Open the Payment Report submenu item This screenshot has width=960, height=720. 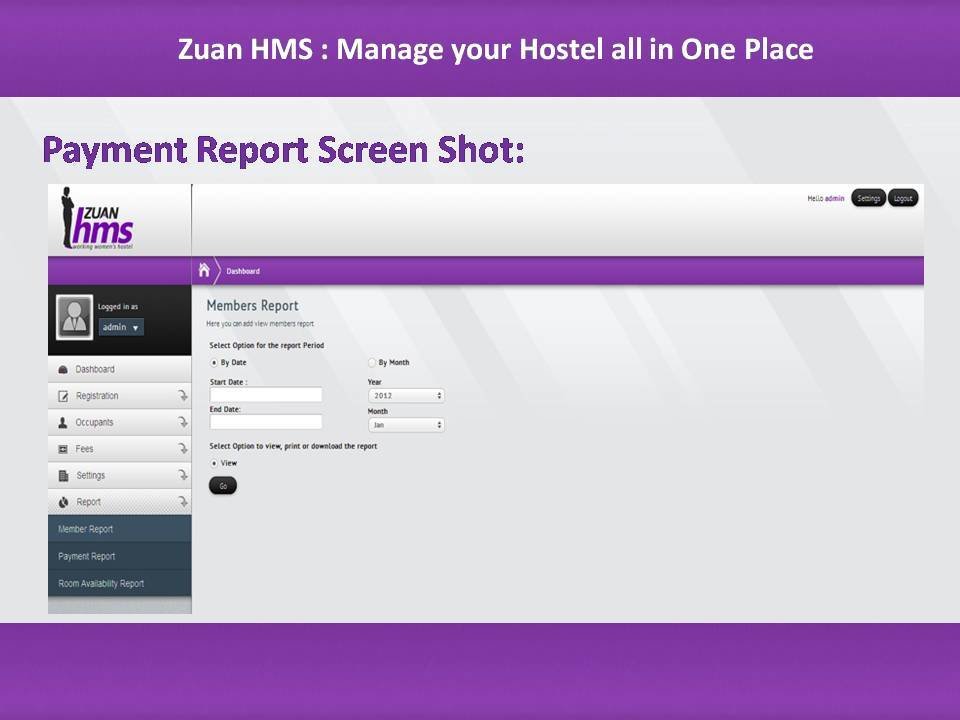click(119, 556)
